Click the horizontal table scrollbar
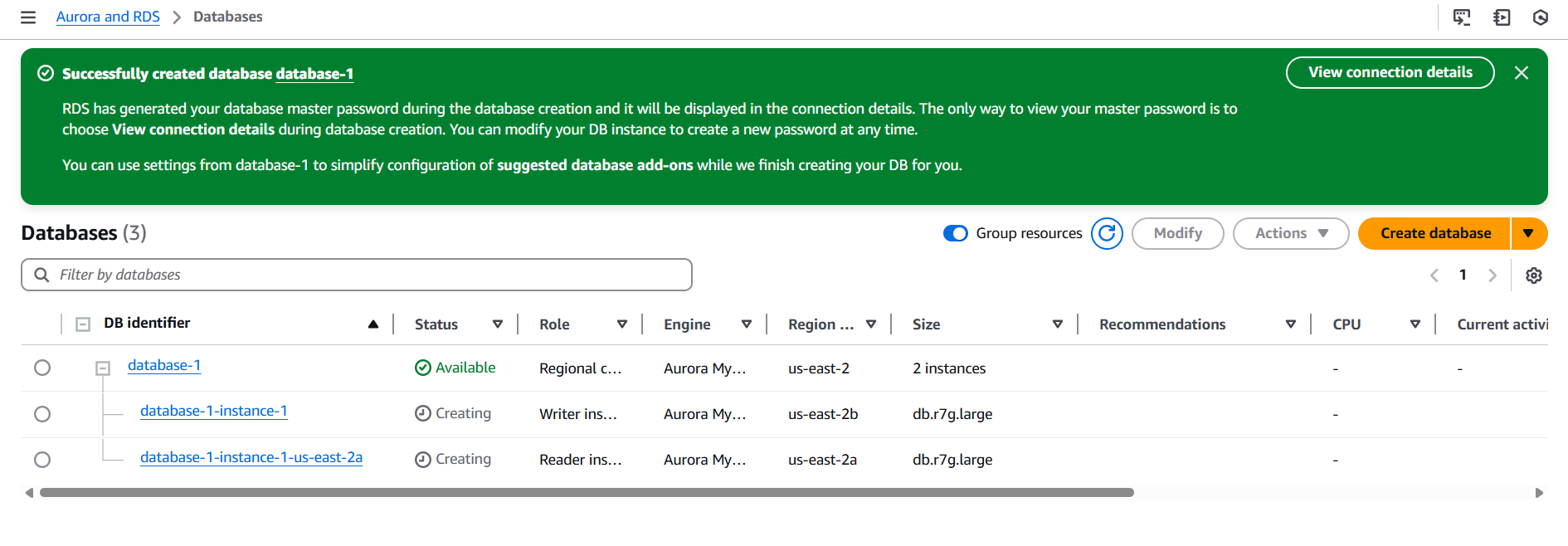 (587, 493)
